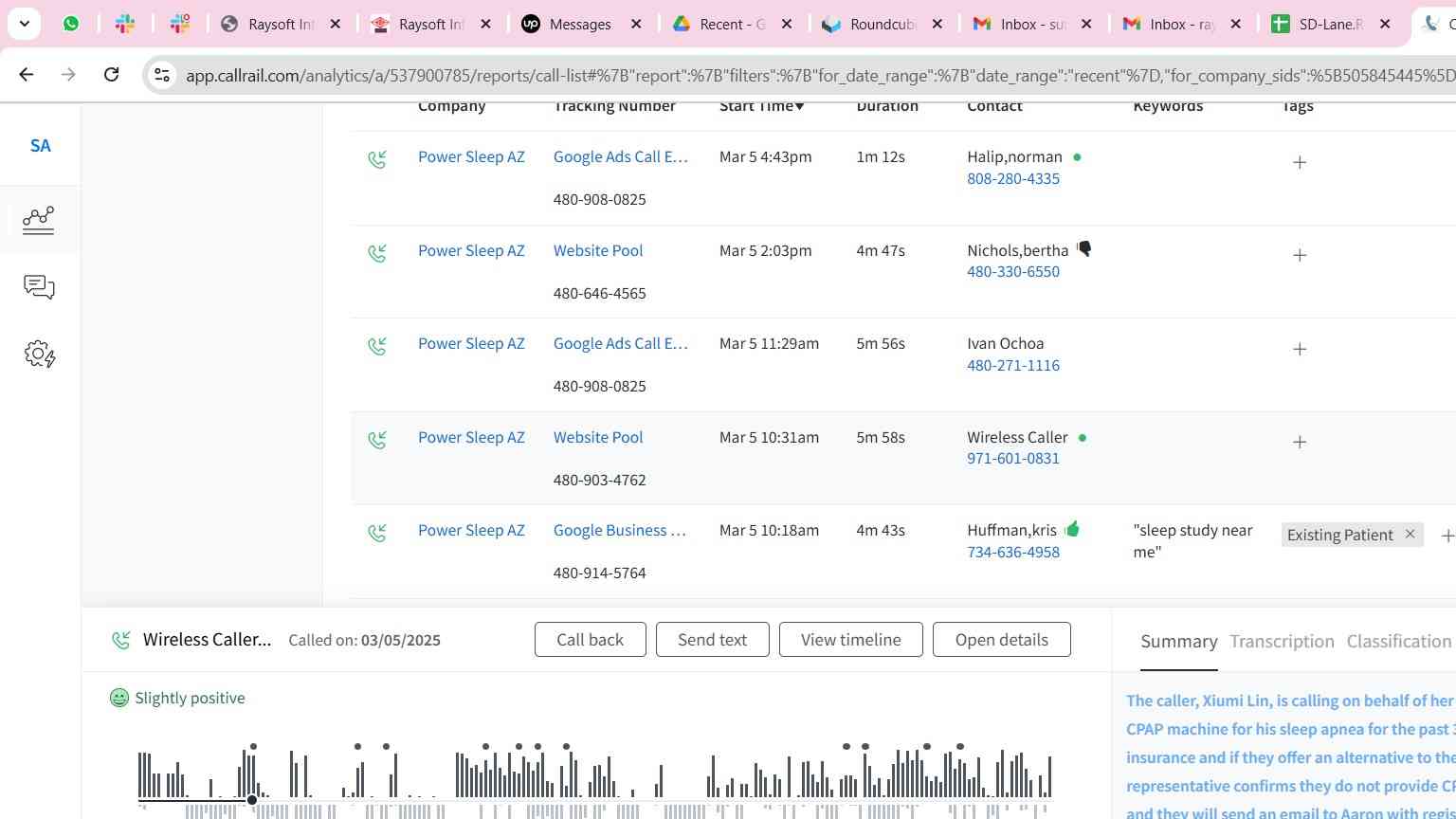Open the WhatsApp browser tab
This screenshot has height=819, width=1456.
(x=71, y=24)
